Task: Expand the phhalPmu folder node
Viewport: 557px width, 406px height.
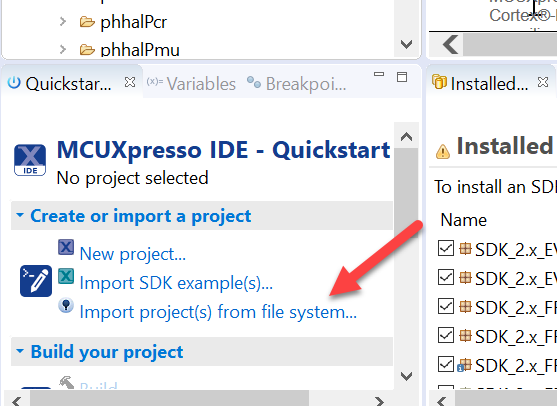Action: (x=63, y=49)
